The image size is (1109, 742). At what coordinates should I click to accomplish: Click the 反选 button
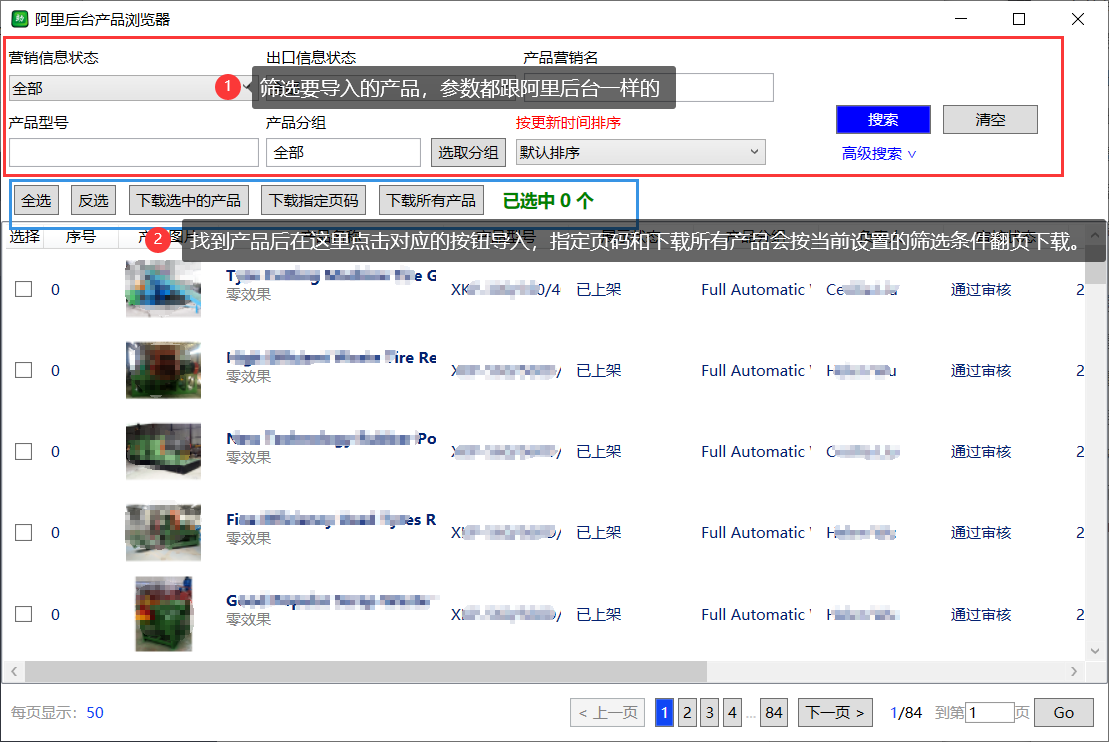(93, 200)
